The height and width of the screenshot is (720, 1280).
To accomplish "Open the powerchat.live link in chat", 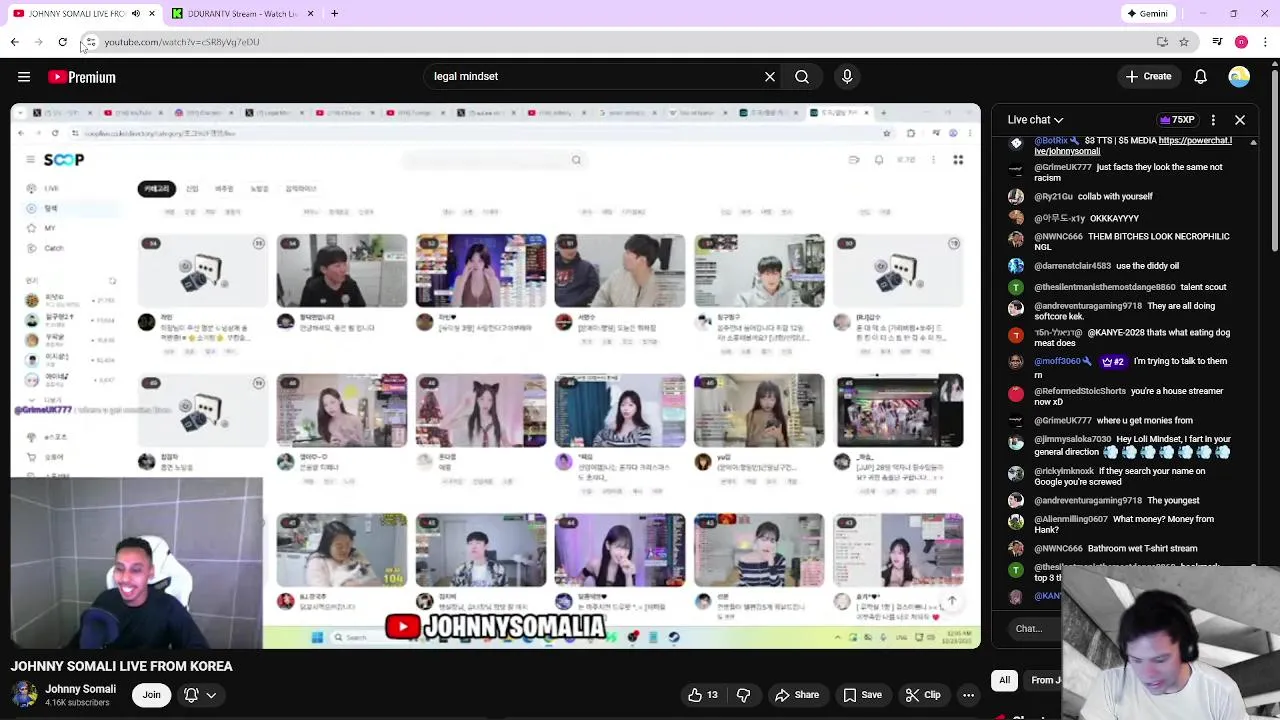I will coord(1133,146).
